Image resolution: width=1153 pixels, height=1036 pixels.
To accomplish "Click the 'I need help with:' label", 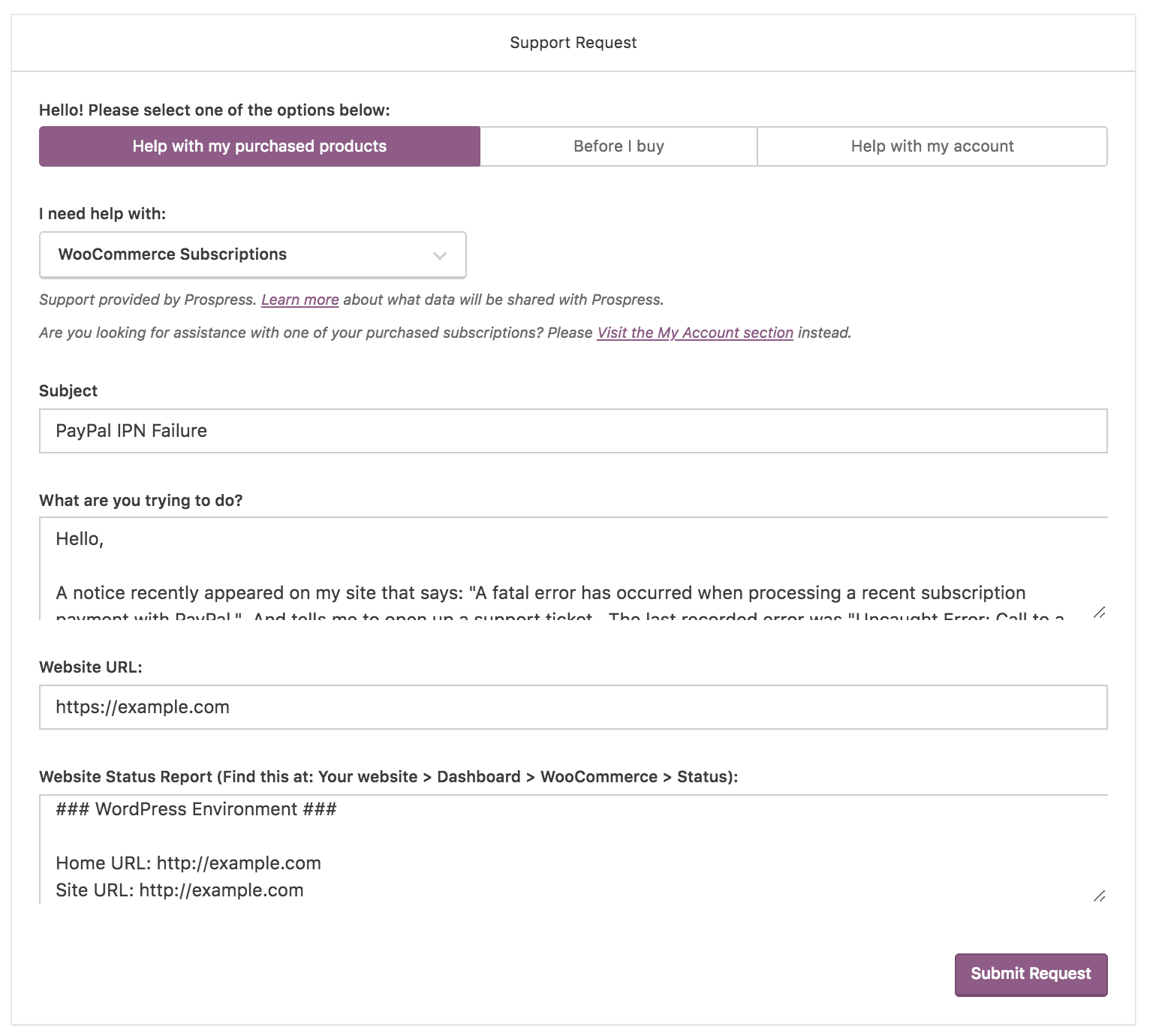I will click(x=102, y=214).
